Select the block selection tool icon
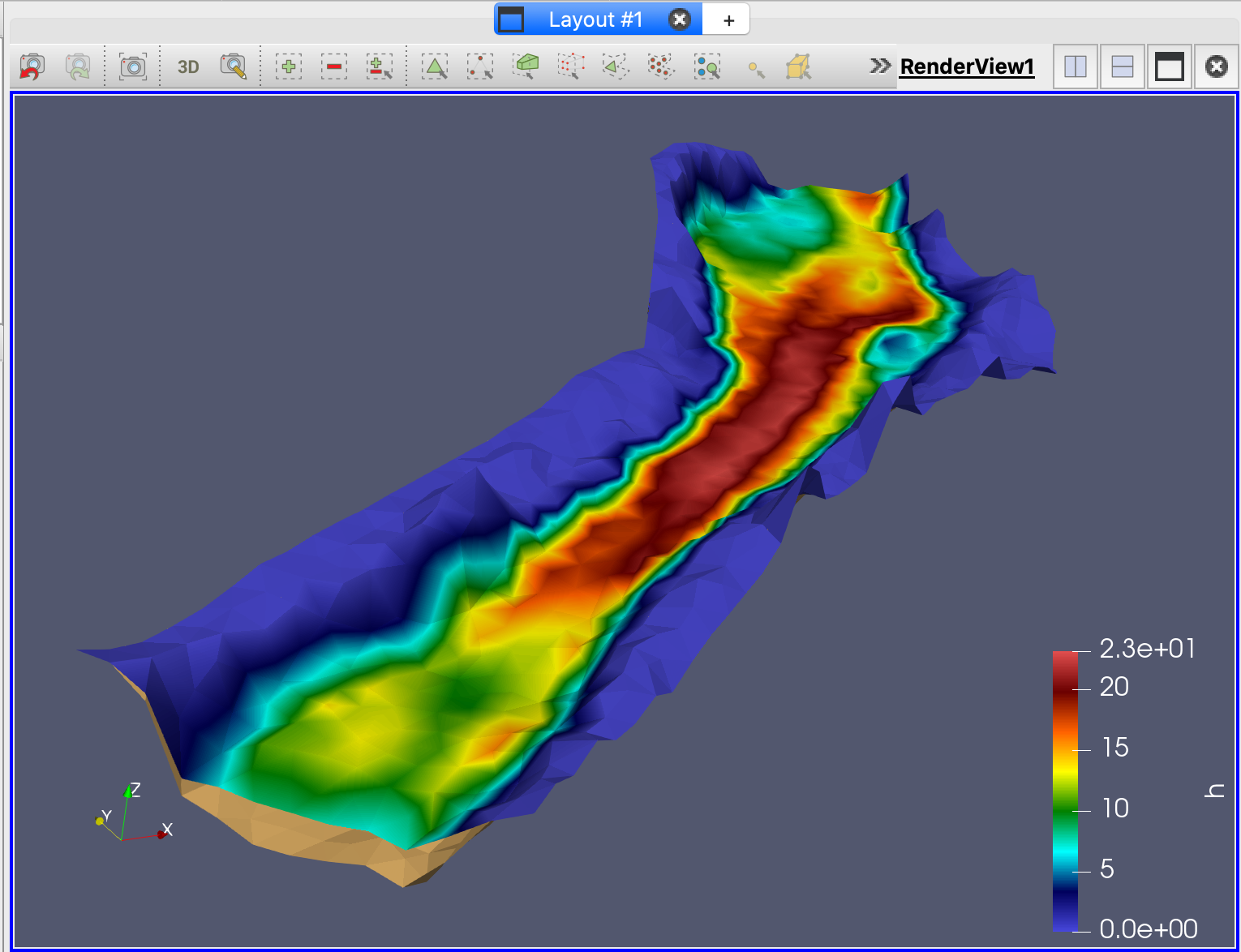The image size is (1241, 952). point(706,66)
